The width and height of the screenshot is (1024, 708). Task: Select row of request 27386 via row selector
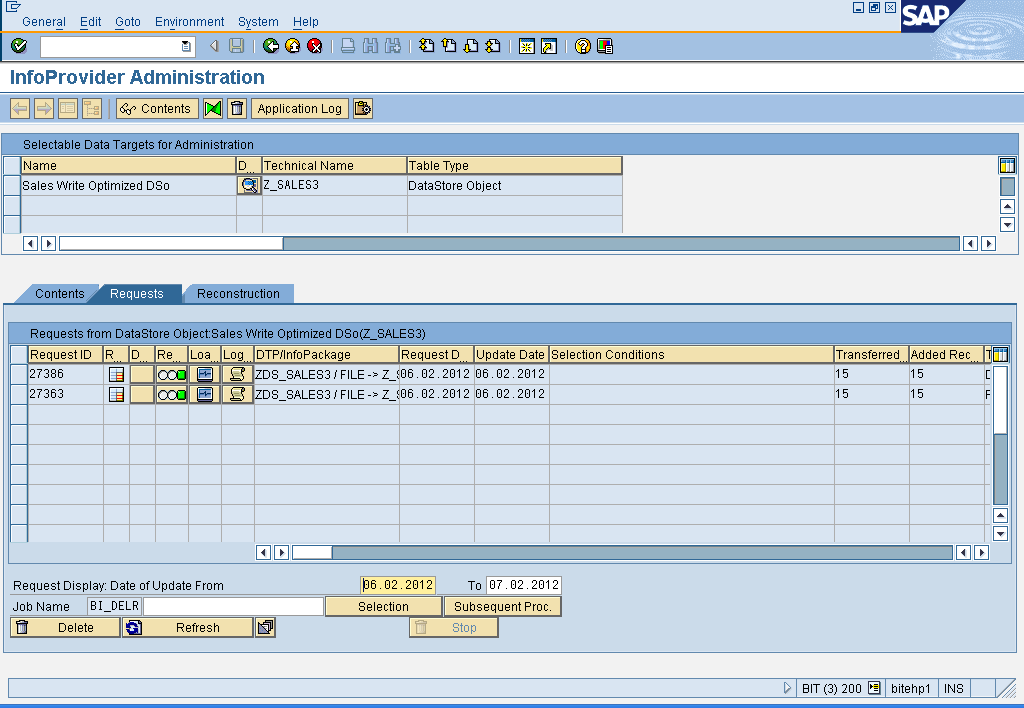click(19, 374)
